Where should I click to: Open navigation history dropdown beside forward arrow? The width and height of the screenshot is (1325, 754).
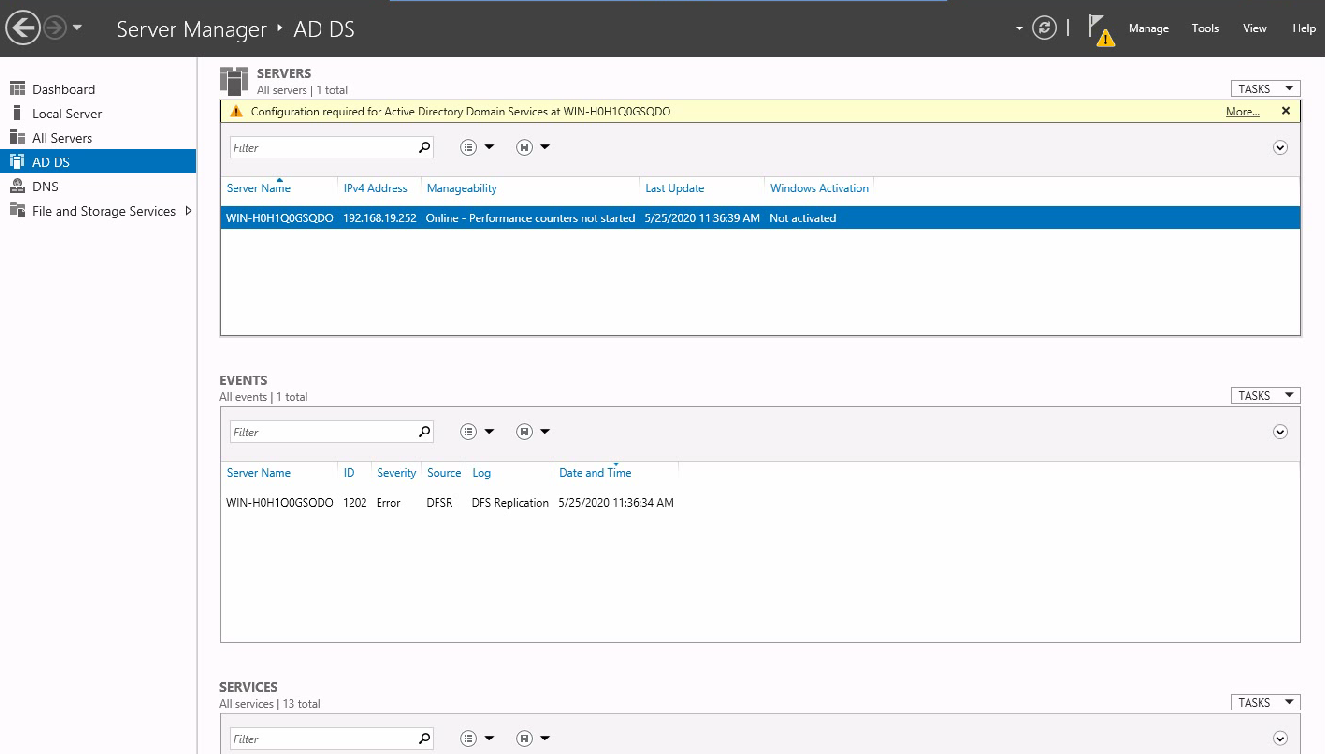[x=78, y=29]
